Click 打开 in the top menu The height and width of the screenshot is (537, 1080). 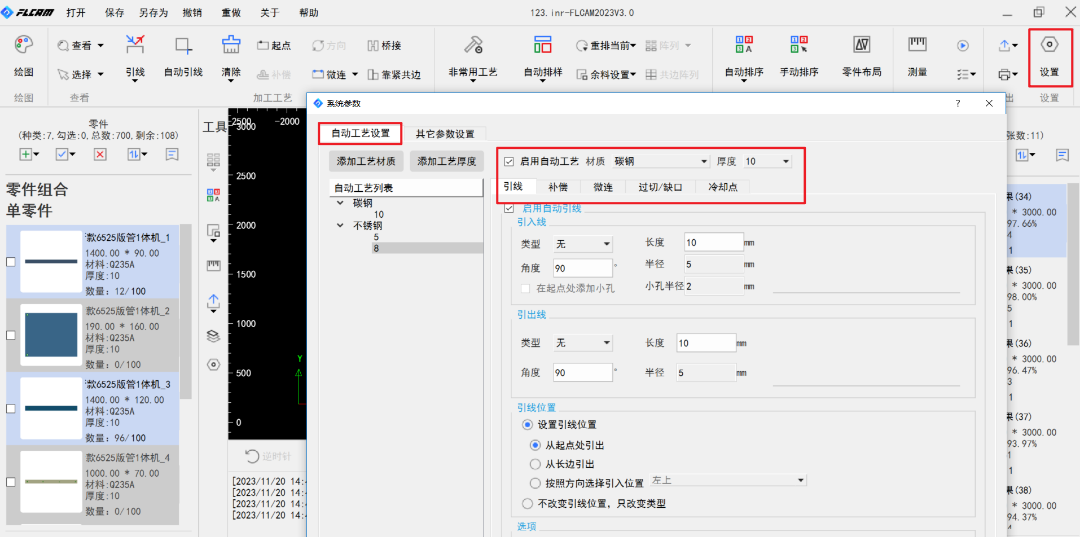click(x=76, y=12)
